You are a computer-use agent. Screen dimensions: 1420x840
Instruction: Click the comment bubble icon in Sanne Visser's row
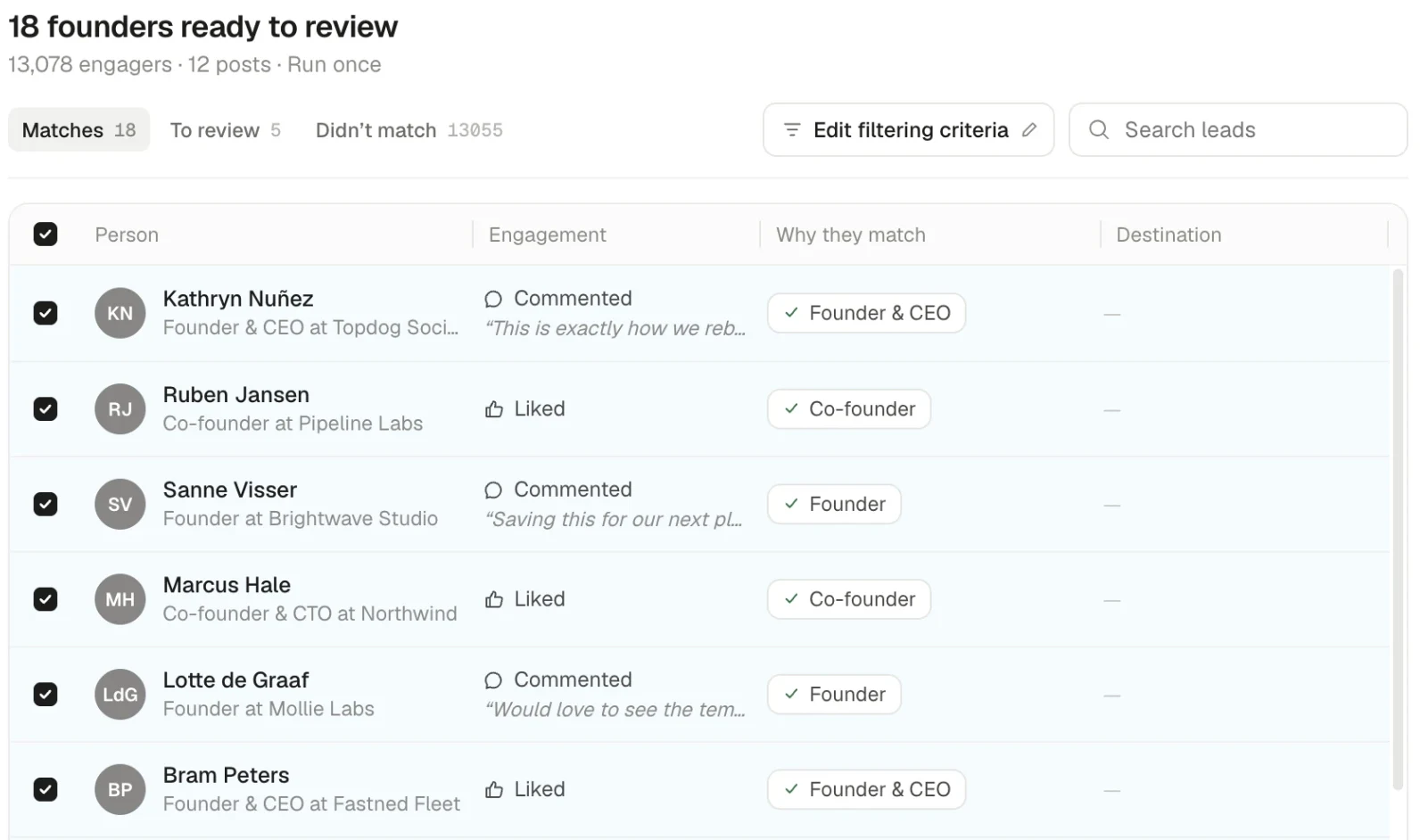point(493,490)
